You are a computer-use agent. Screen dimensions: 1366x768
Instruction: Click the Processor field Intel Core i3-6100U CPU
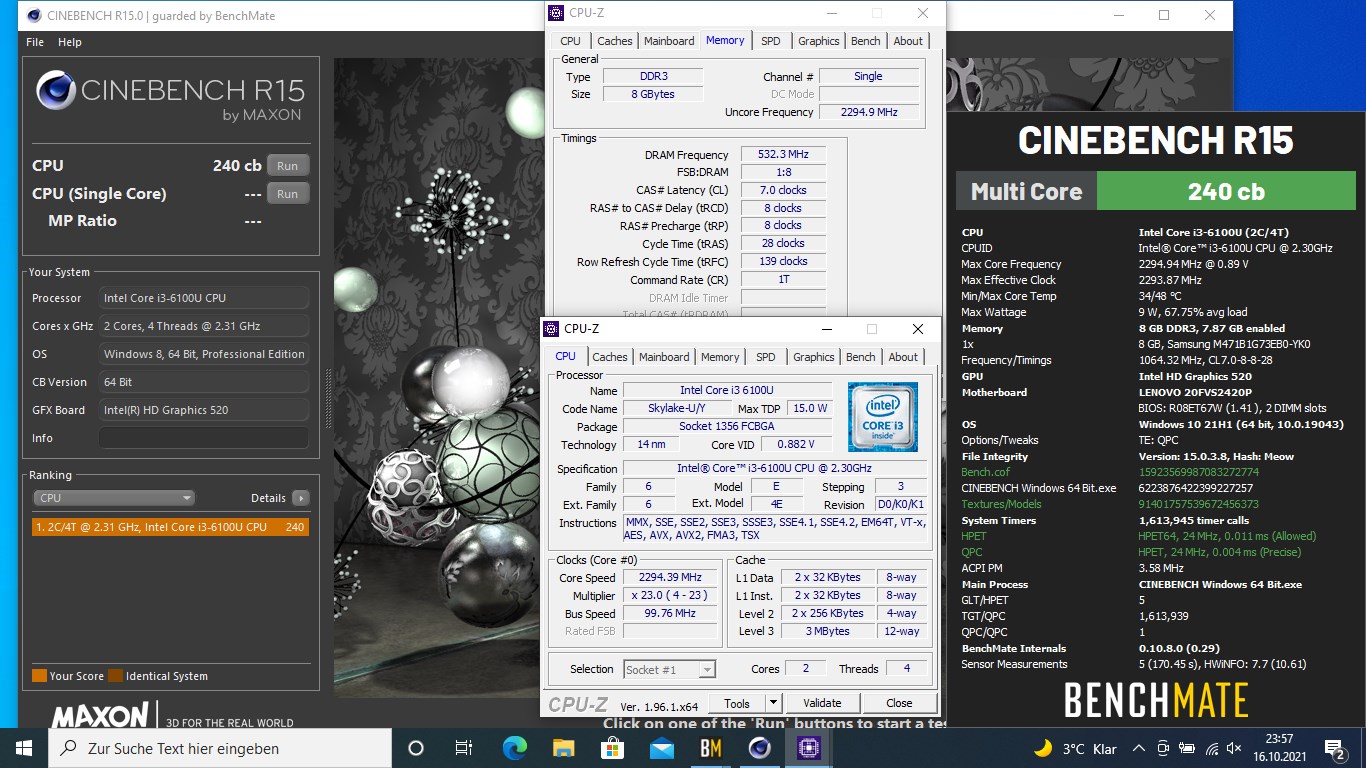[204, 298]
